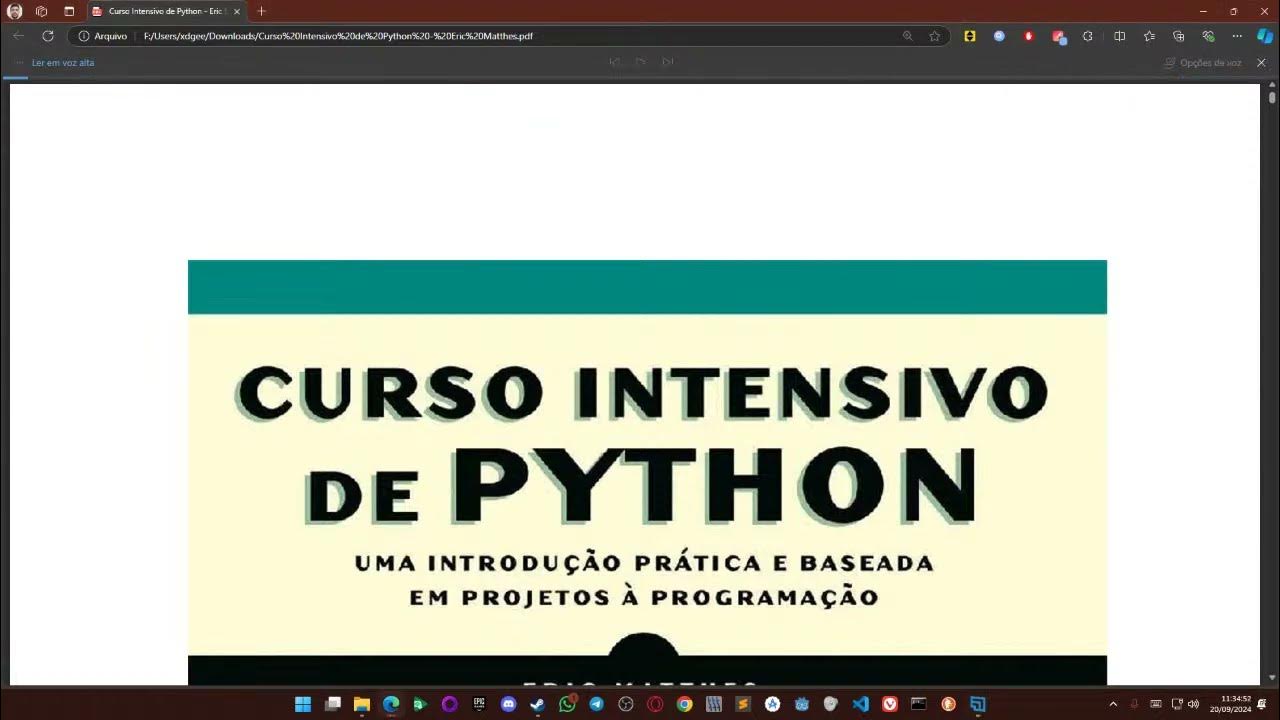Viewport: 1280px width, 720px height.
Task: Click the scrollbar down arrow
Action: pos(1272,679)
